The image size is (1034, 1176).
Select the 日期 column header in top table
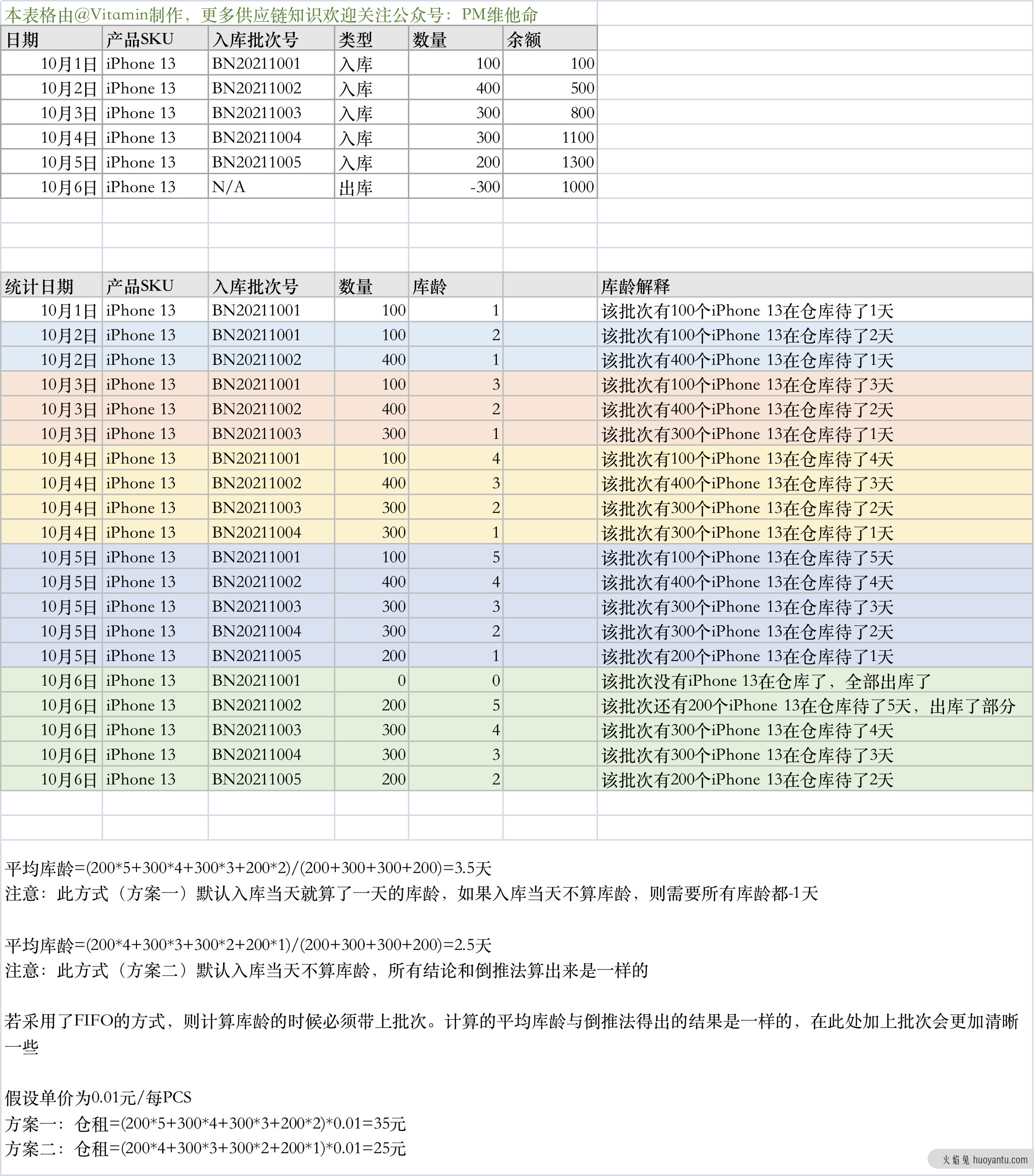(x=51, y=39)
